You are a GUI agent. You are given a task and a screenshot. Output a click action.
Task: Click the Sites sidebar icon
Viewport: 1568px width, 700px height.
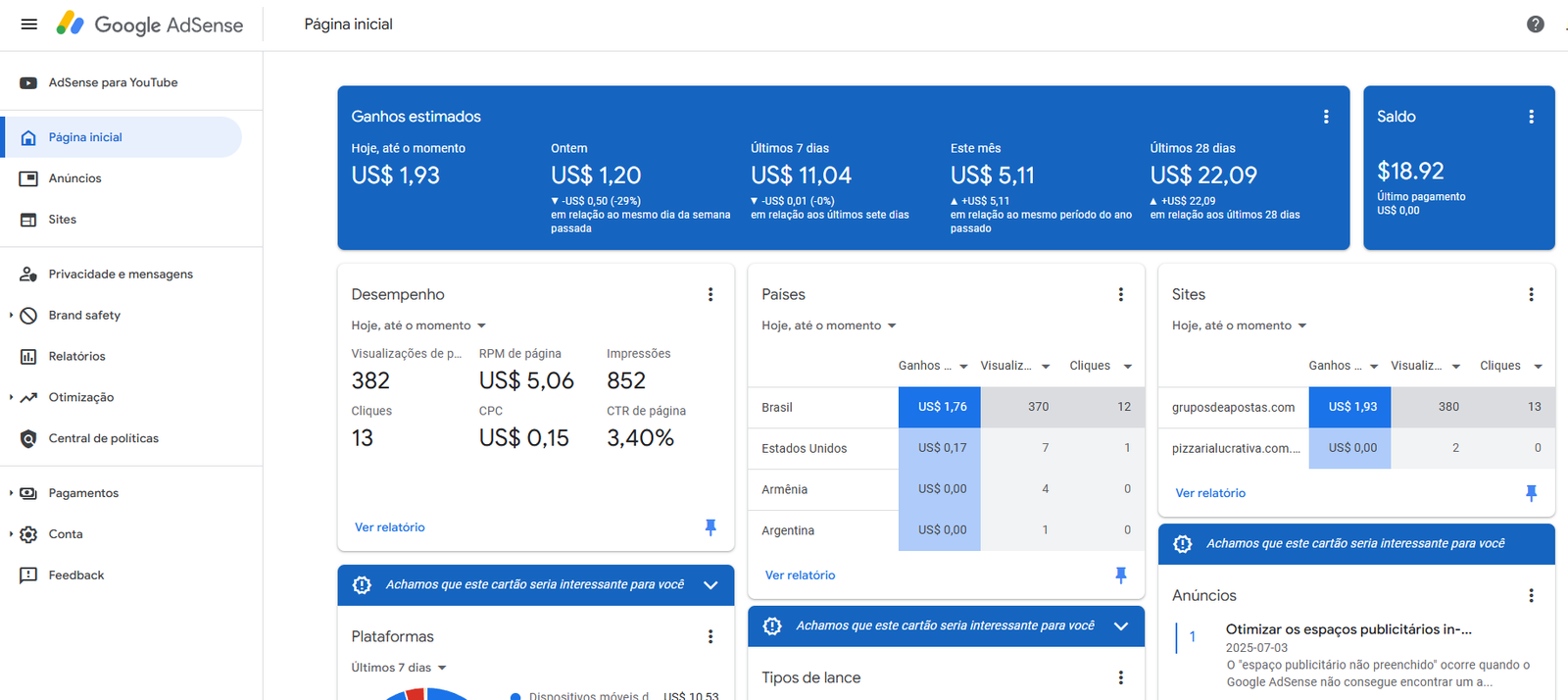click(28, 221)
